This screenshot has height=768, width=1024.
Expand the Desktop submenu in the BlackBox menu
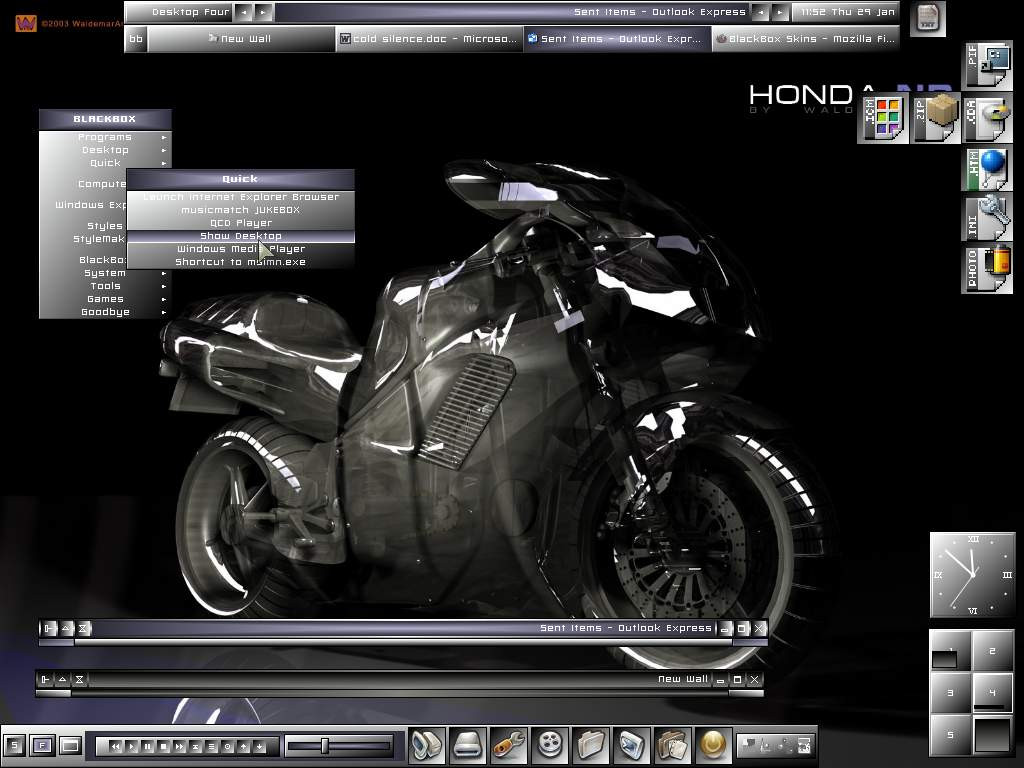coord(105,150)
